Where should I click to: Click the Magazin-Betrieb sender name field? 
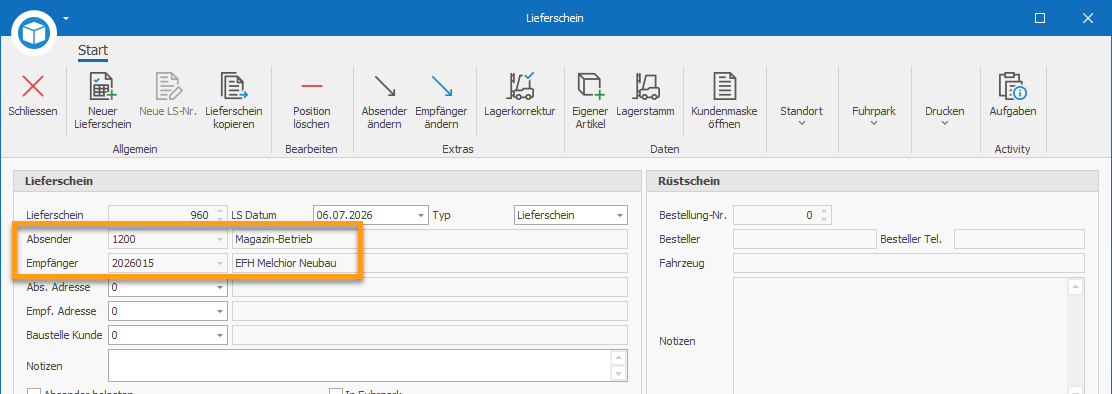coord(430,240)
